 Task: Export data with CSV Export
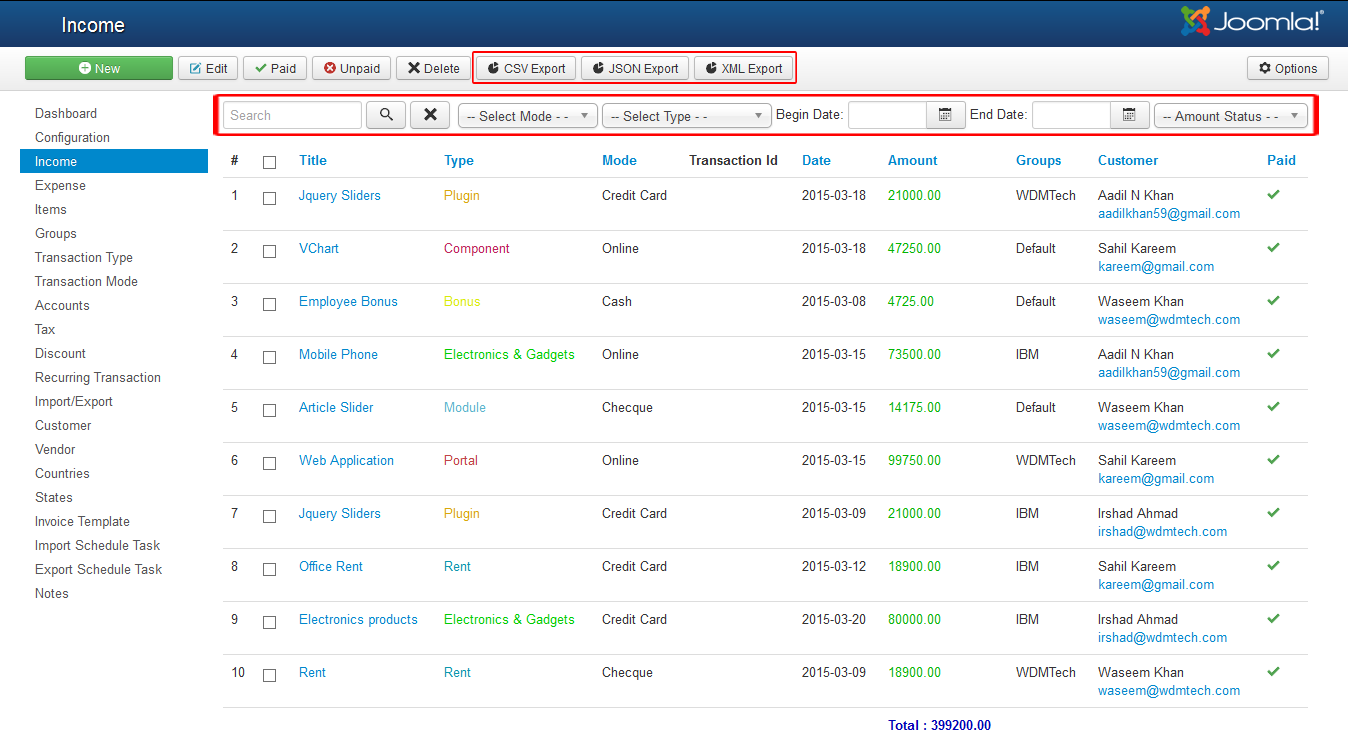tap(526, 68)
